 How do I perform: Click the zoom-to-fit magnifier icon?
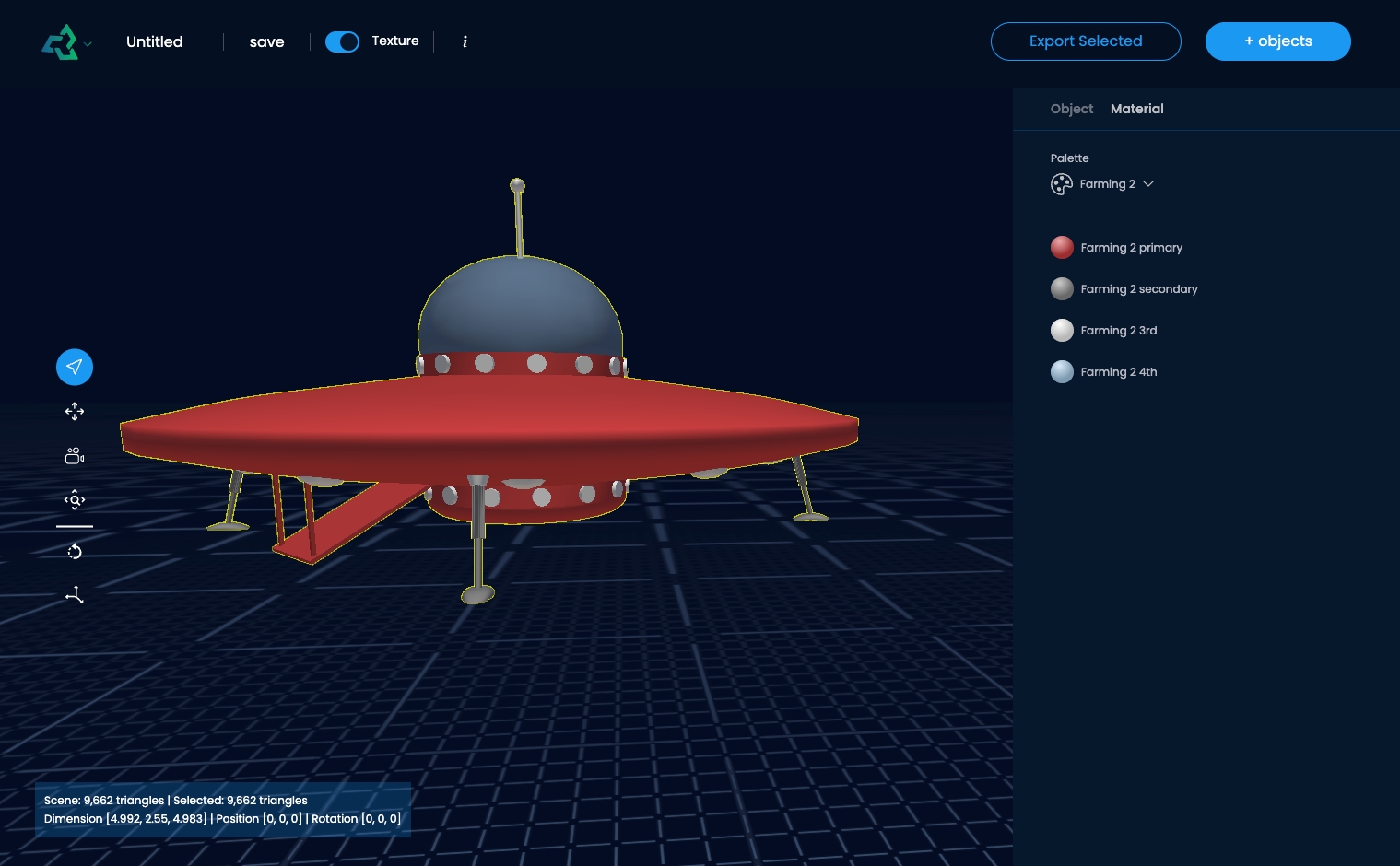click(75, 500)
